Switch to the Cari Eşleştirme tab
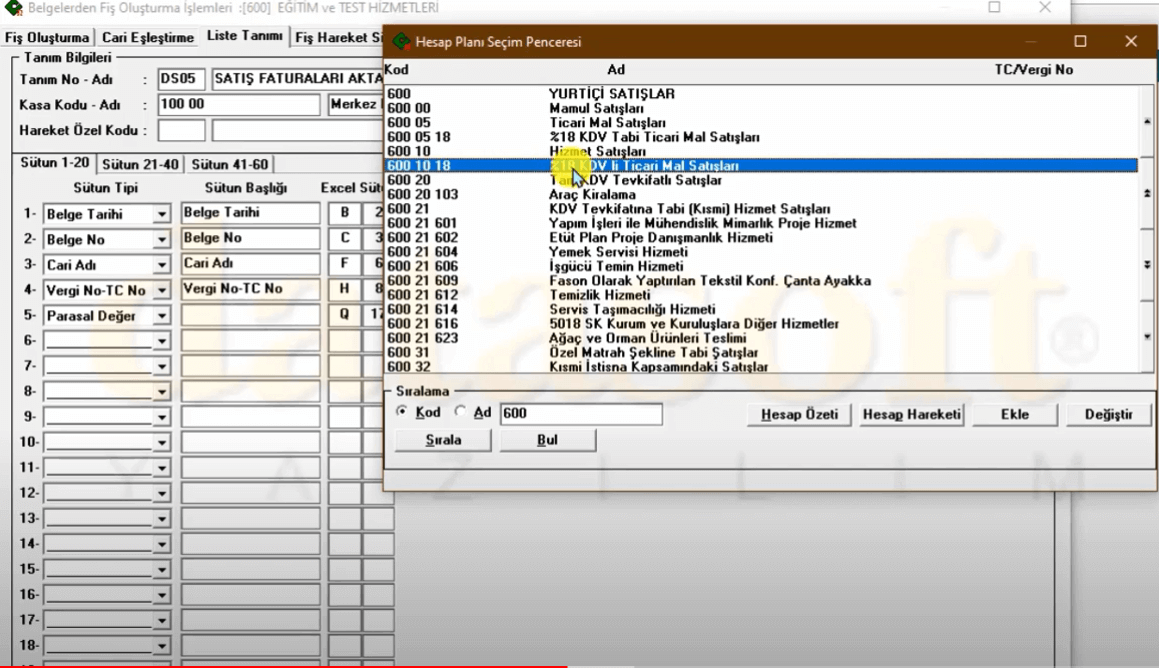This screenshot has height=668, width=1159. pos(148,38)
